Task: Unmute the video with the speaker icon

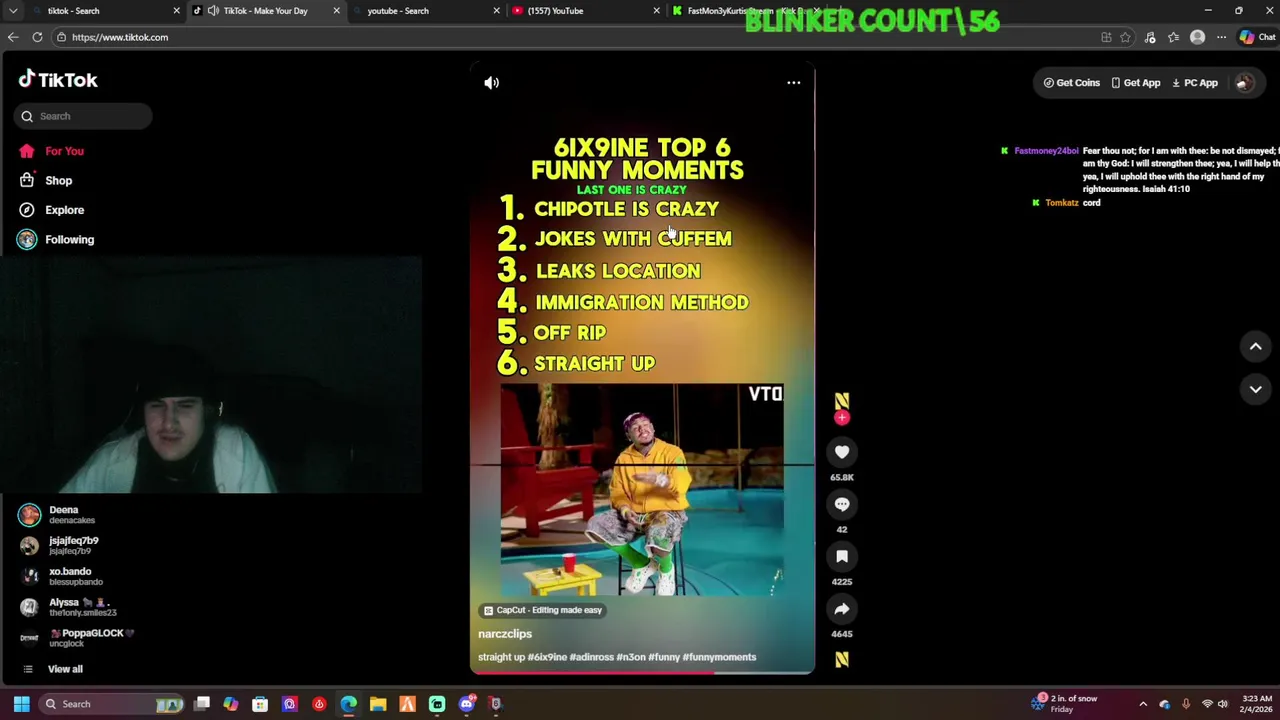Action: click(x=491, y=83)
